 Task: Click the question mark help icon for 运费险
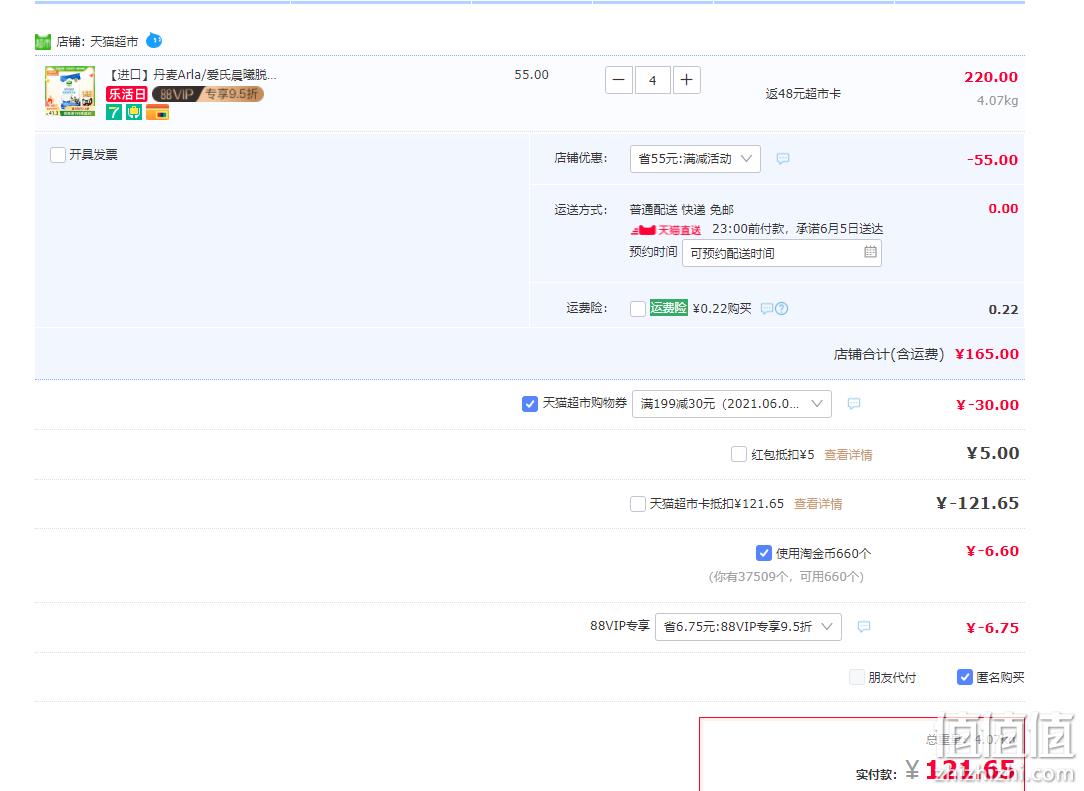(x=781, y=308)
